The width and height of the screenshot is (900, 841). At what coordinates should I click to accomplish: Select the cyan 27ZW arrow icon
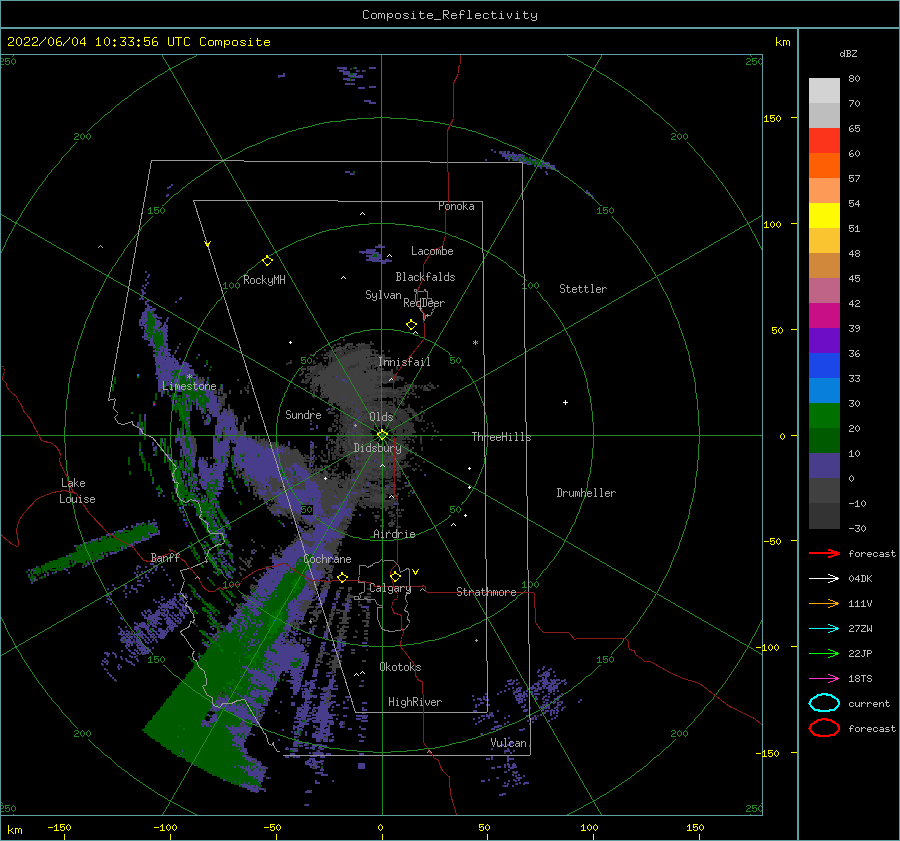coord(824,629)
